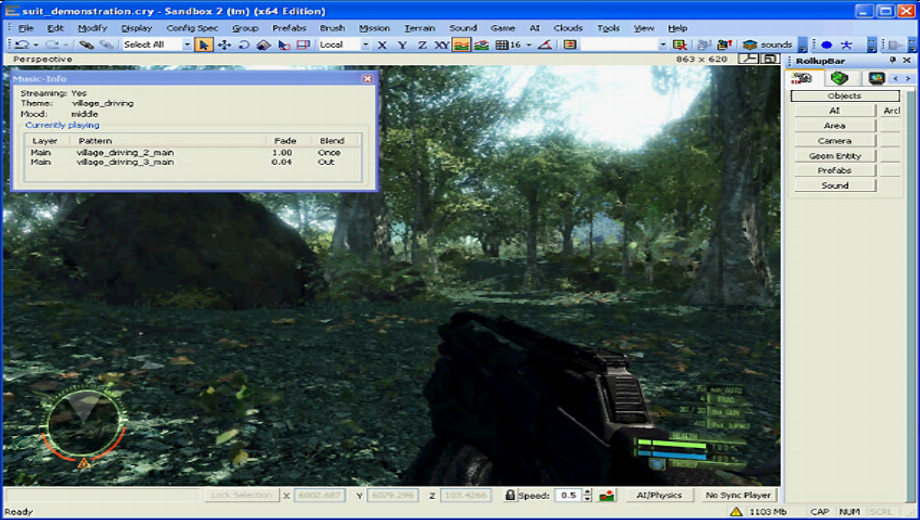Open the Prefabs menu
Image resolution: width=920 pixels, height=520 pixels.
[x=289, y=28]
